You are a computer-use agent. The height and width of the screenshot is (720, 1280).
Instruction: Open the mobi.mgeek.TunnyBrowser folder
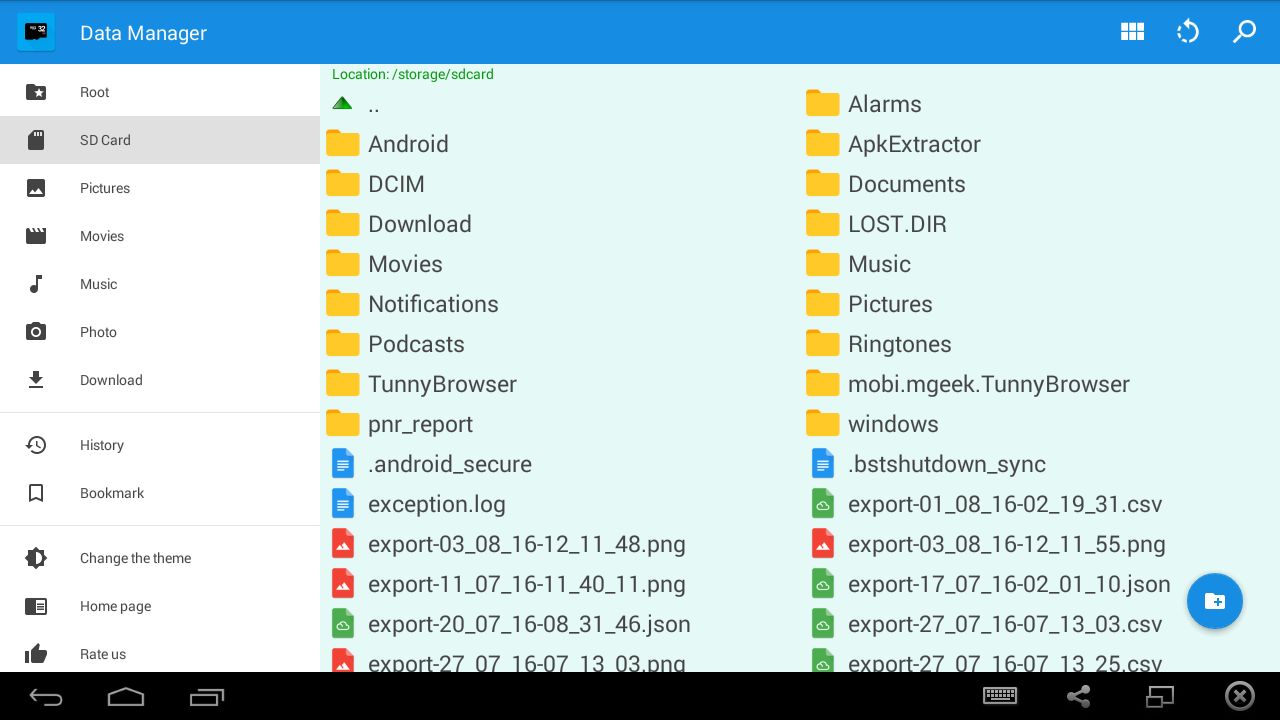(1040, 384)
